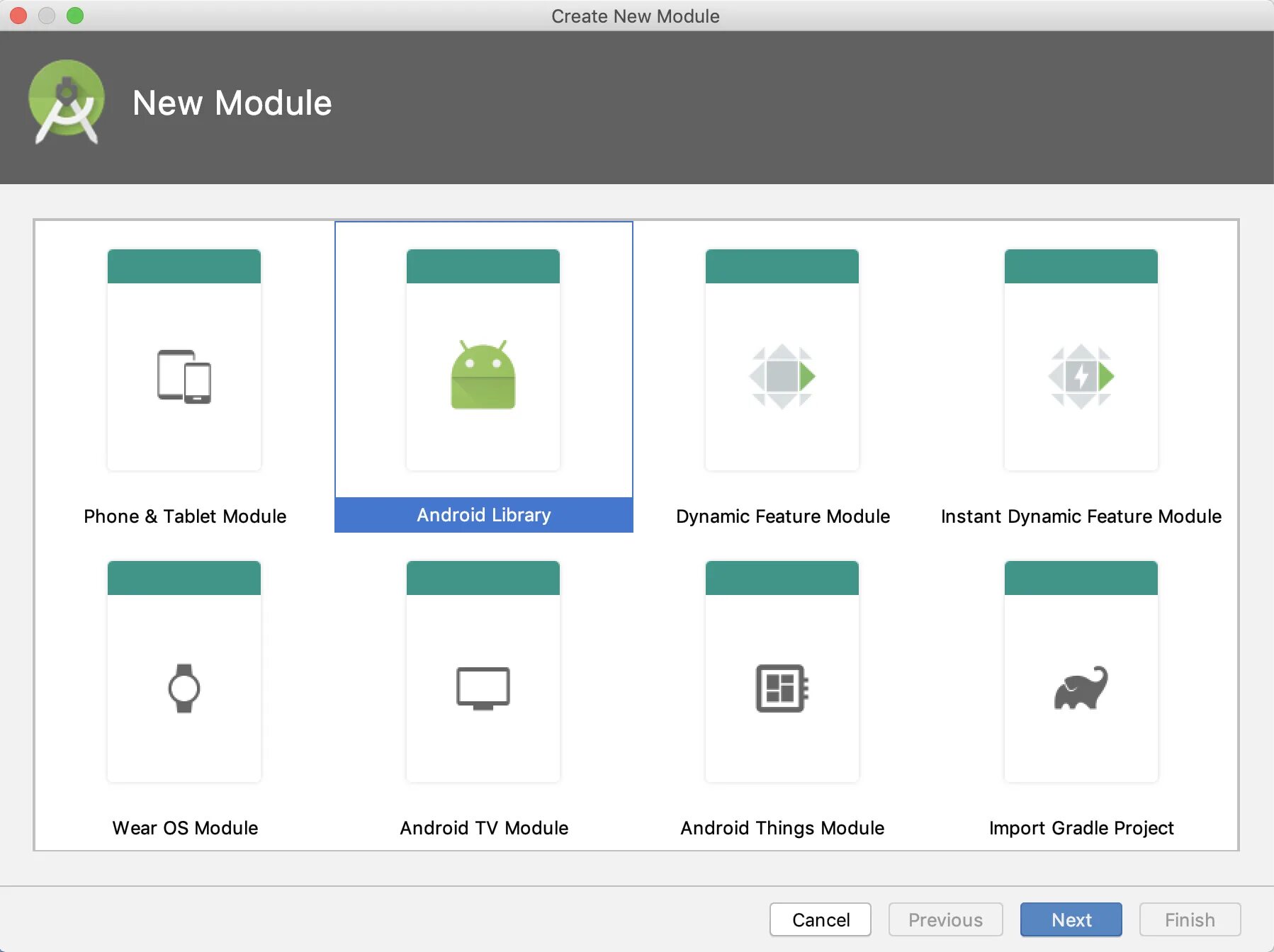Viewport: 1274px width, 952px height.
Task: Click the Next button
Action: coord(1071,919)
